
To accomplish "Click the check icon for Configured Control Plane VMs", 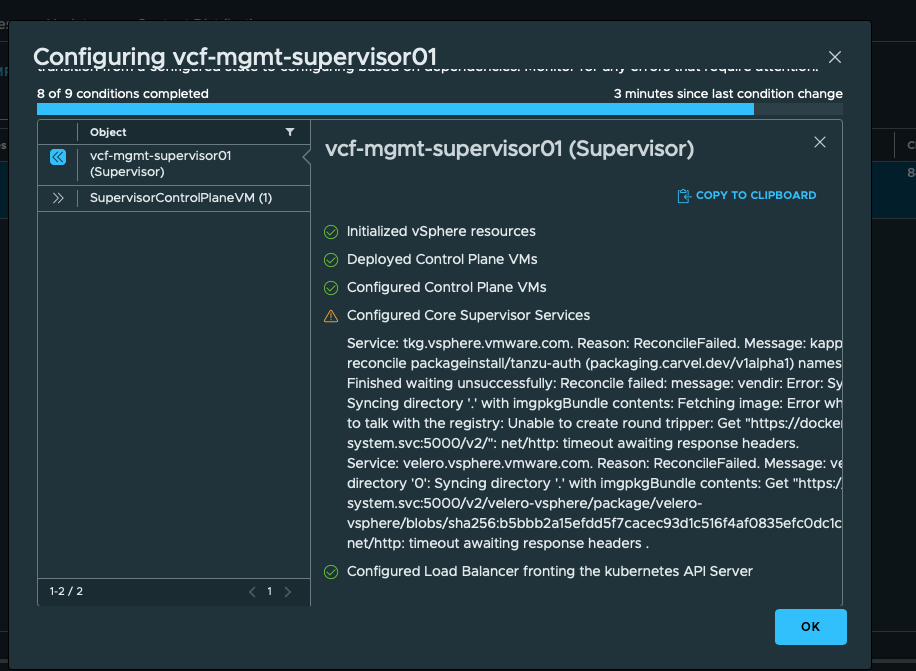I will click(x=331, y=288).
